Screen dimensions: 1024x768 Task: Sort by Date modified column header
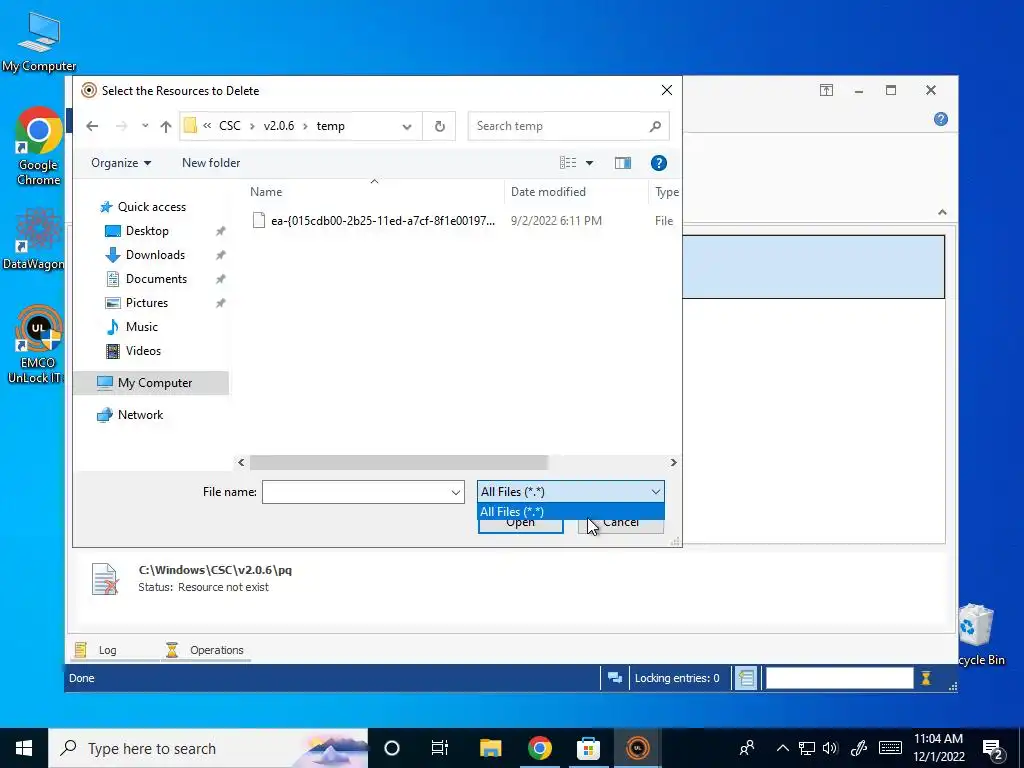548,192
